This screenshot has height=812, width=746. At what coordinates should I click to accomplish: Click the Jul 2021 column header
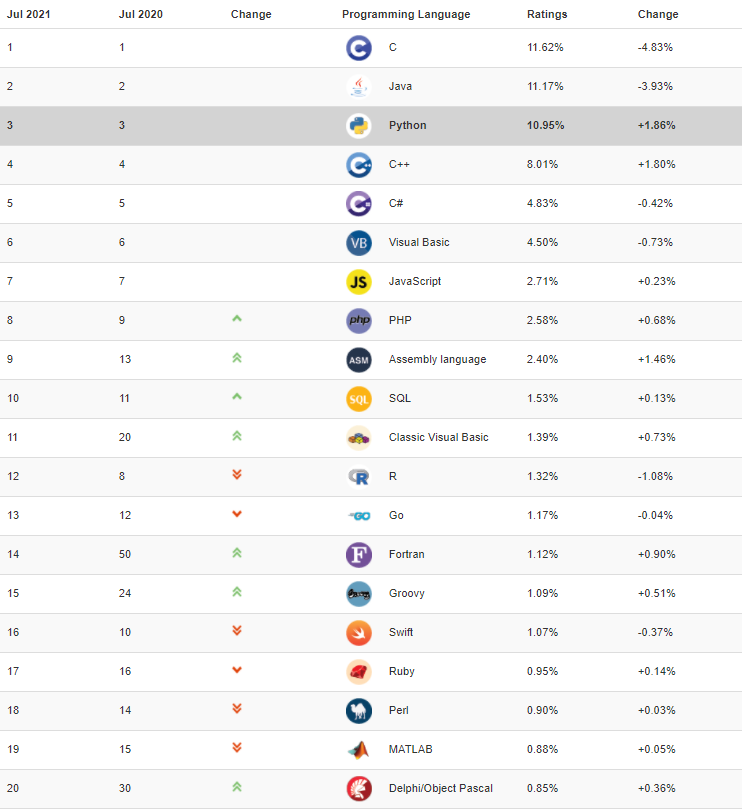click(28, 15)
